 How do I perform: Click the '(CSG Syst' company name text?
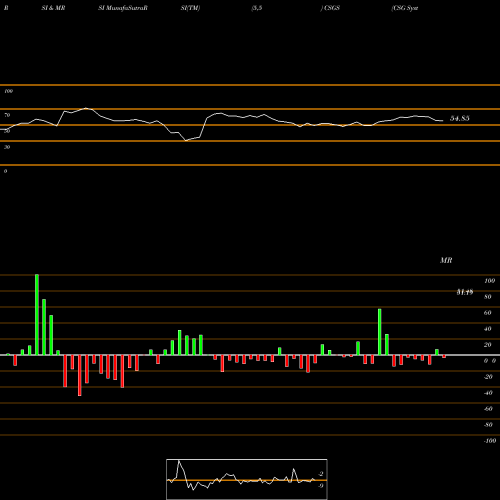[x=405, y=8]
